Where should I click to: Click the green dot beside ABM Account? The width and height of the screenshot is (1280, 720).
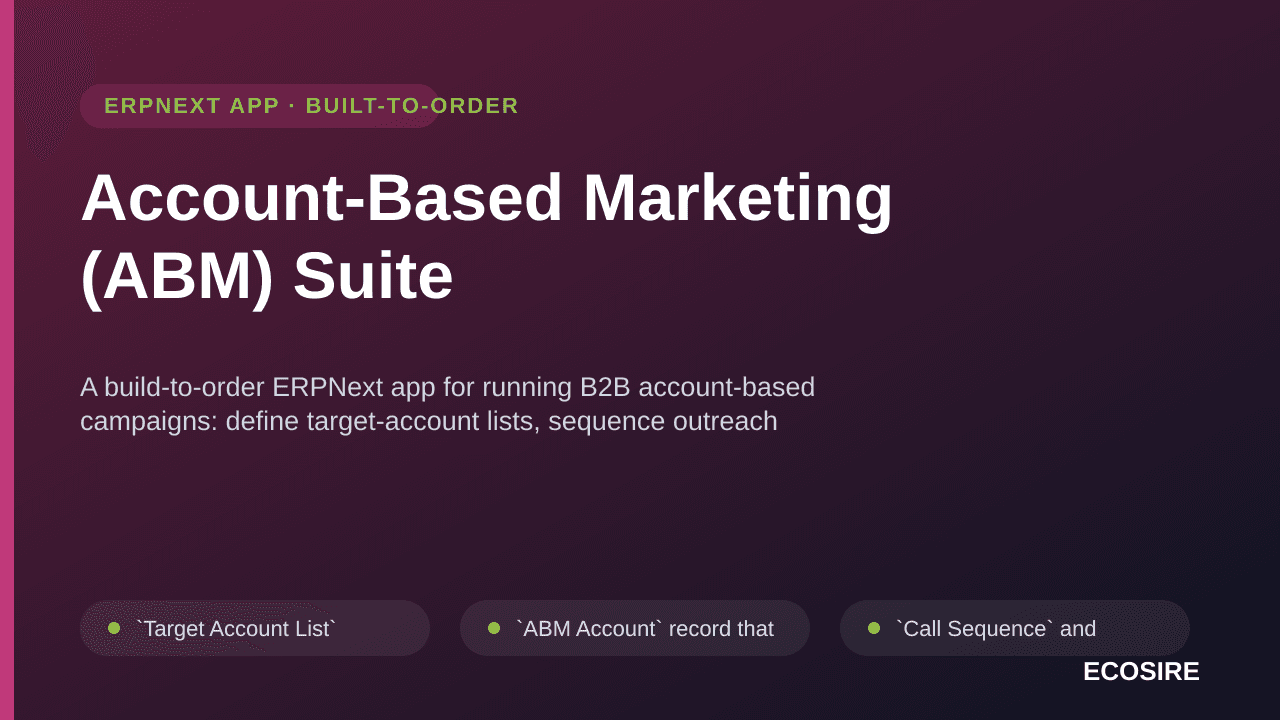click(x=494, y=628)
